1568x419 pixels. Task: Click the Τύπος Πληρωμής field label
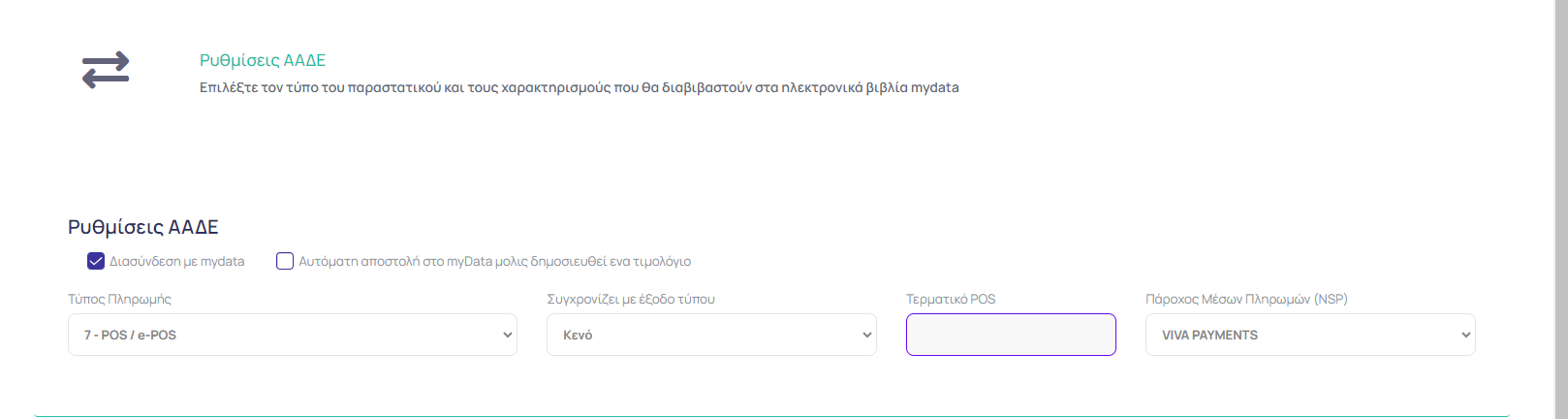(x=119, y=299)
